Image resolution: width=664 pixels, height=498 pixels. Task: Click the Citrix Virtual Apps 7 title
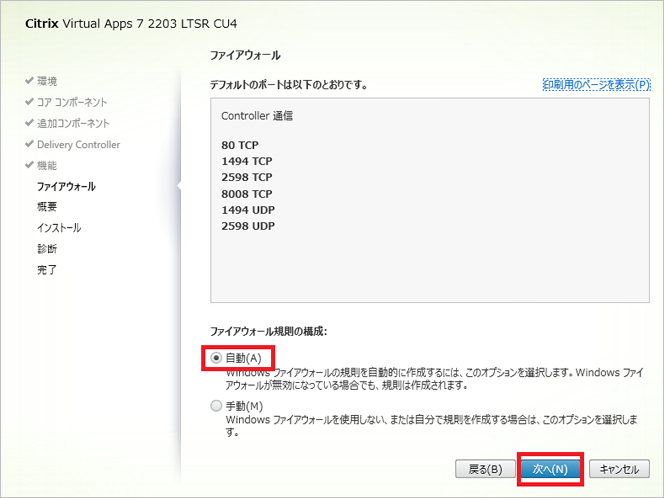(131, 23)
